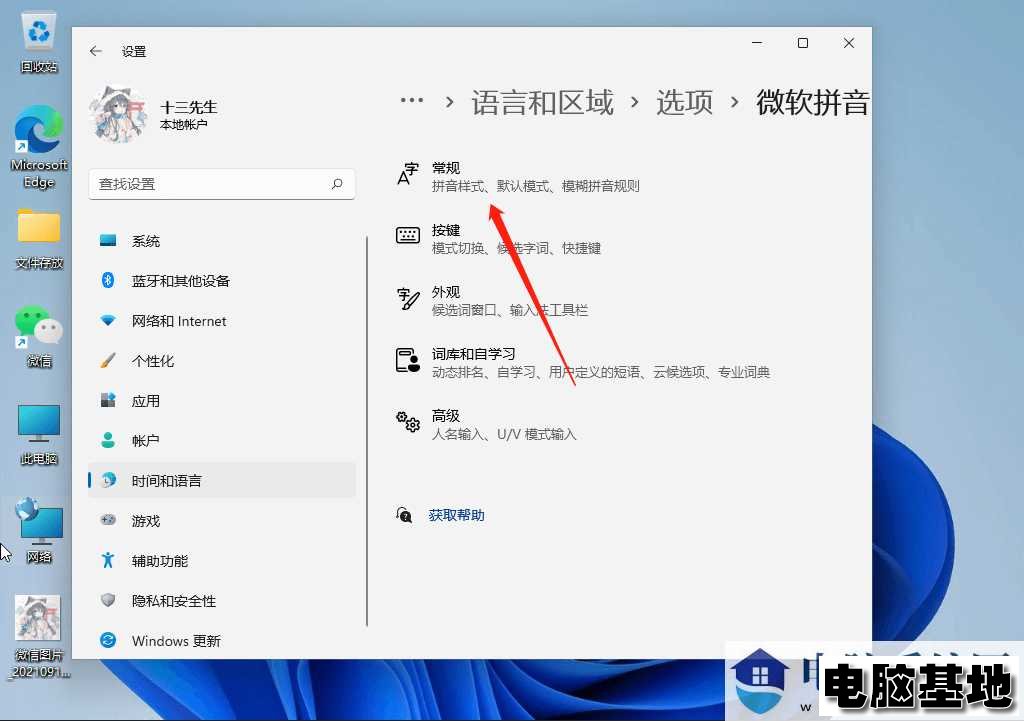Open 游戏 settings category
This screenshot has width=1024, height=721.
pos(221,521)
